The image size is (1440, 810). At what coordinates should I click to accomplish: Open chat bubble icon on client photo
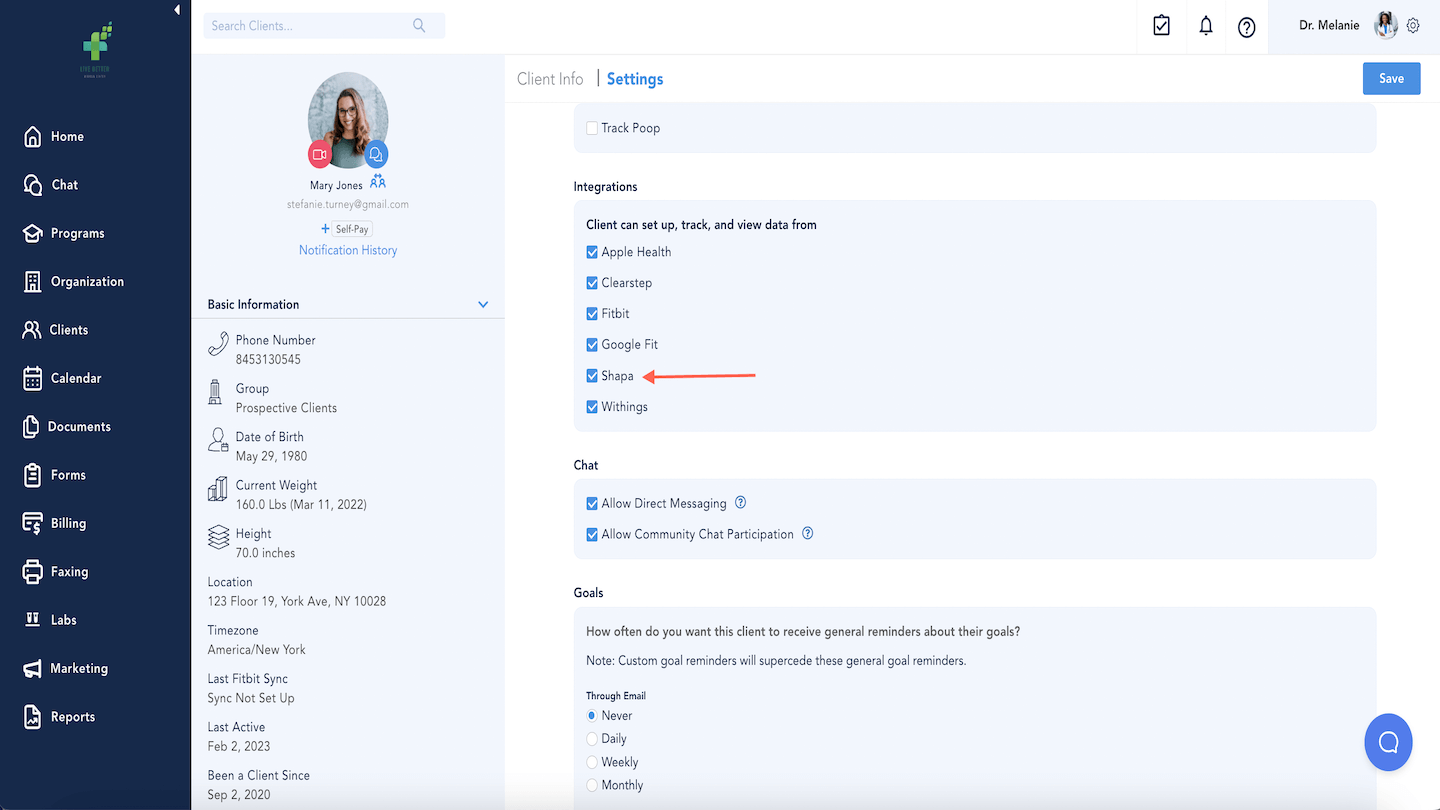point(376,155)
